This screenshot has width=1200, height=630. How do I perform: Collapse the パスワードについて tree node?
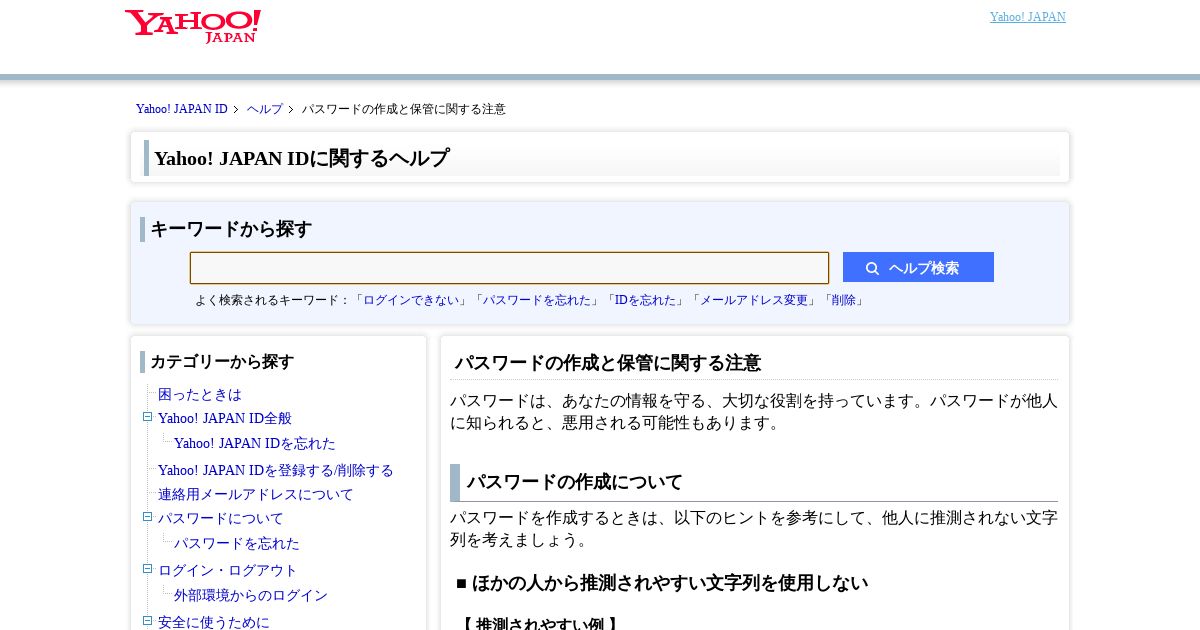click(x=147, y=517)
